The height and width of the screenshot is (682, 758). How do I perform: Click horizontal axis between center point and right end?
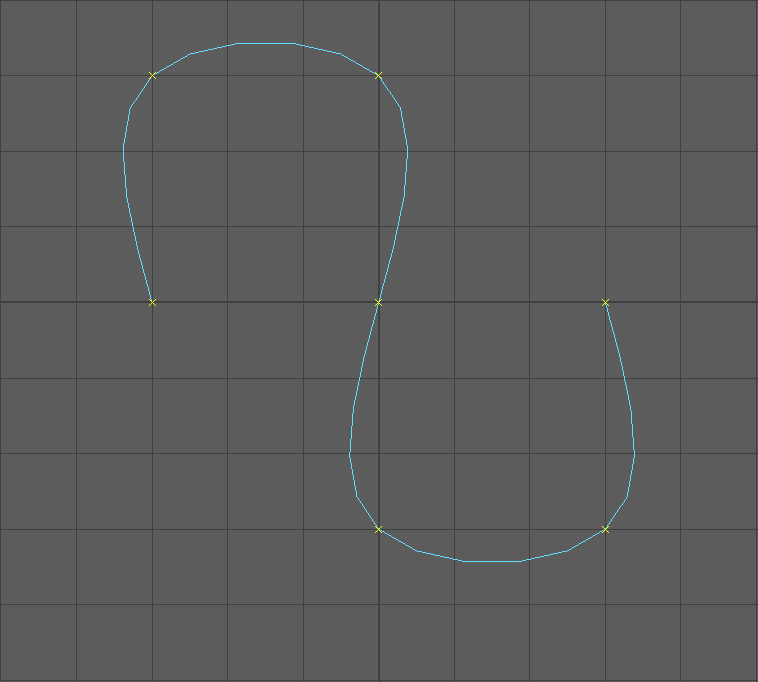coord(490,302)
